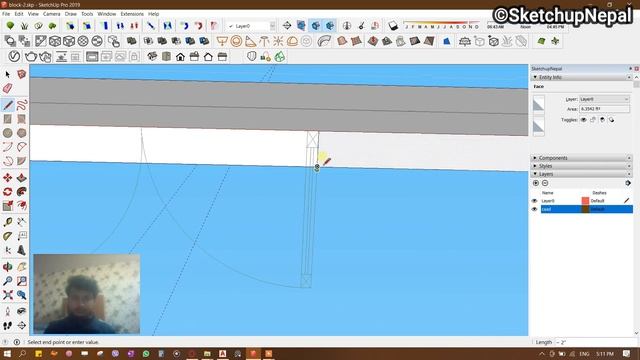640x360 pixels.
Task: Select the Scale tool
Action: pos(7,206)
